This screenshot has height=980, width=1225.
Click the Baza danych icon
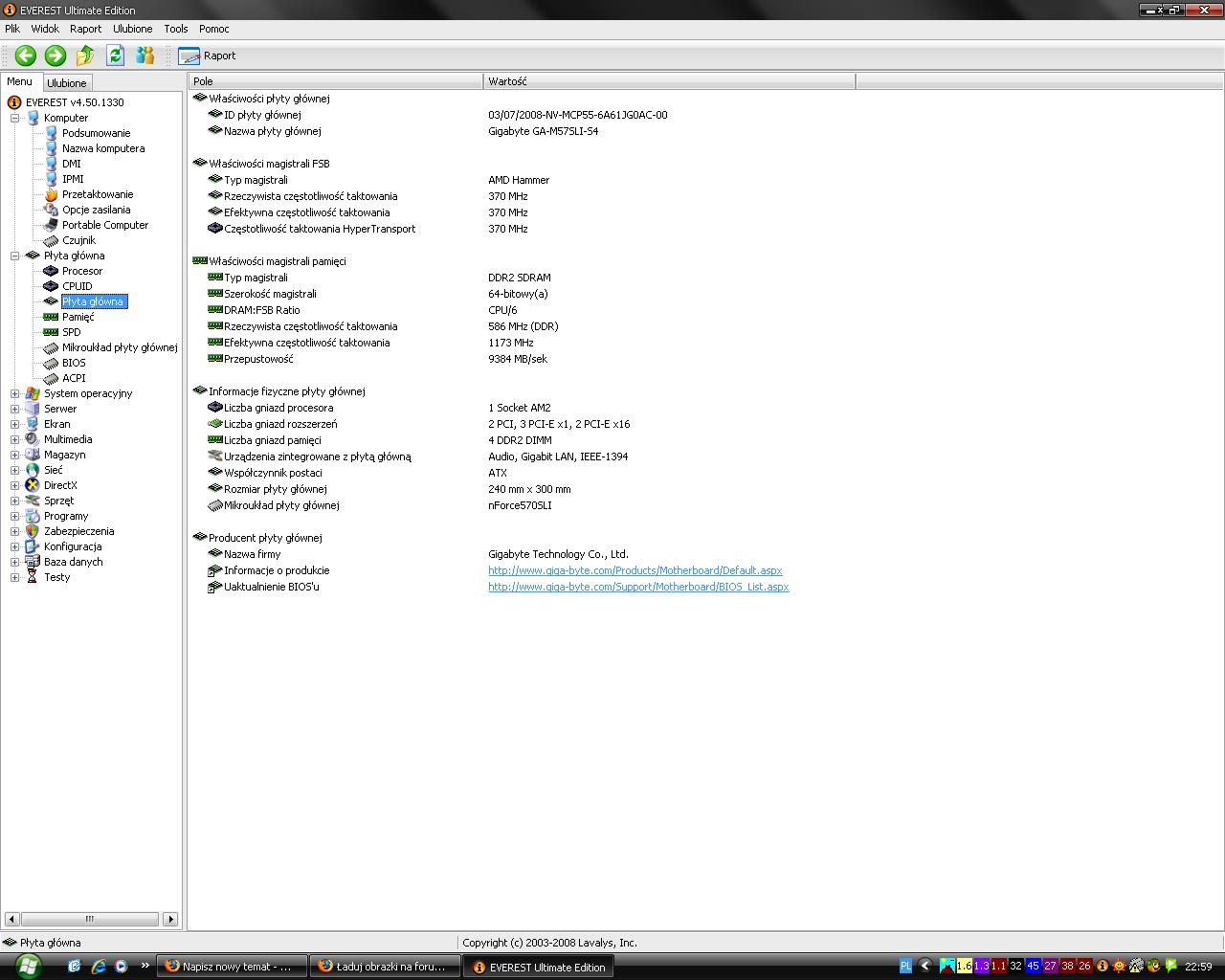click(33, 562)
